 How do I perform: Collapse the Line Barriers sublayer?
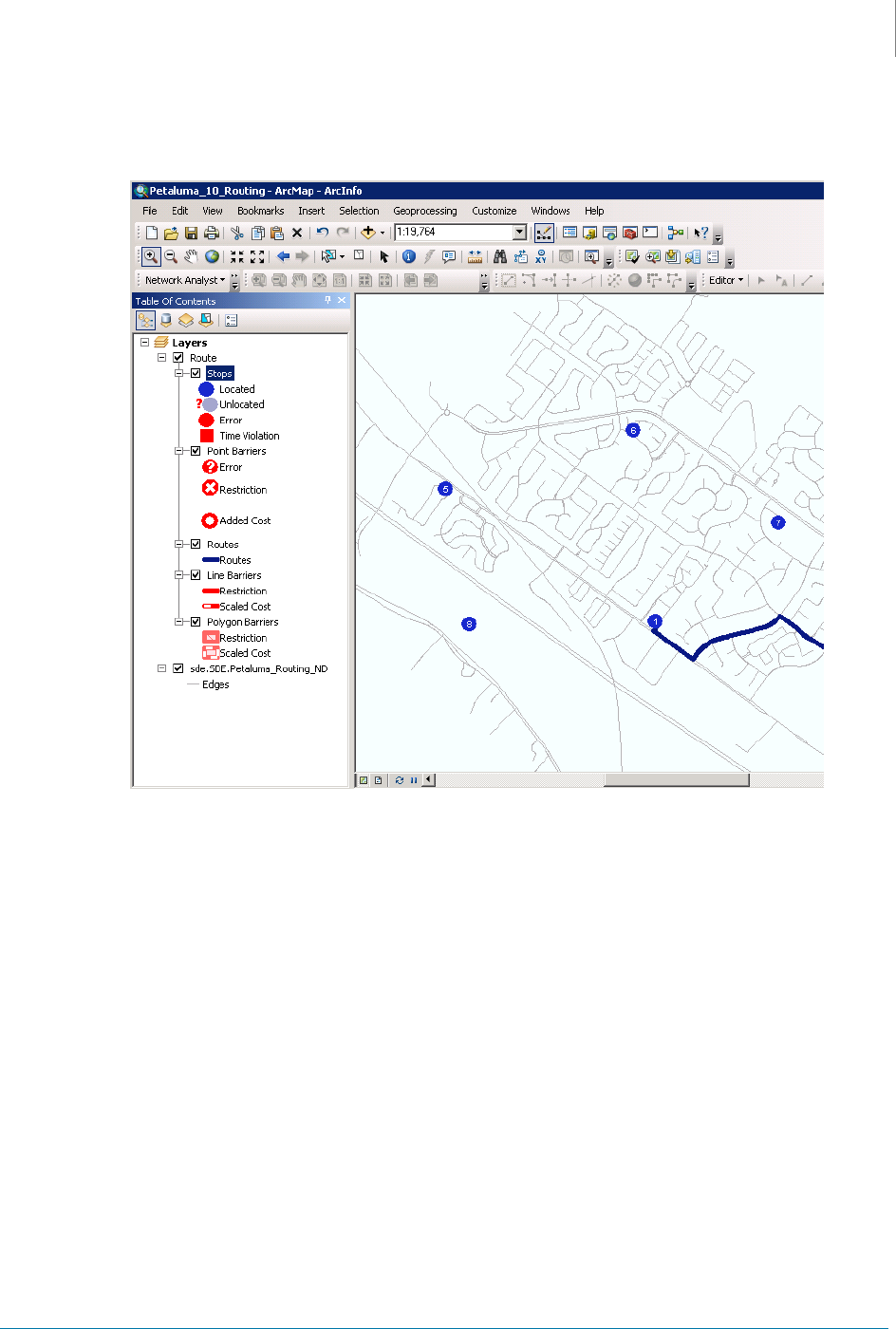point(178,575)
